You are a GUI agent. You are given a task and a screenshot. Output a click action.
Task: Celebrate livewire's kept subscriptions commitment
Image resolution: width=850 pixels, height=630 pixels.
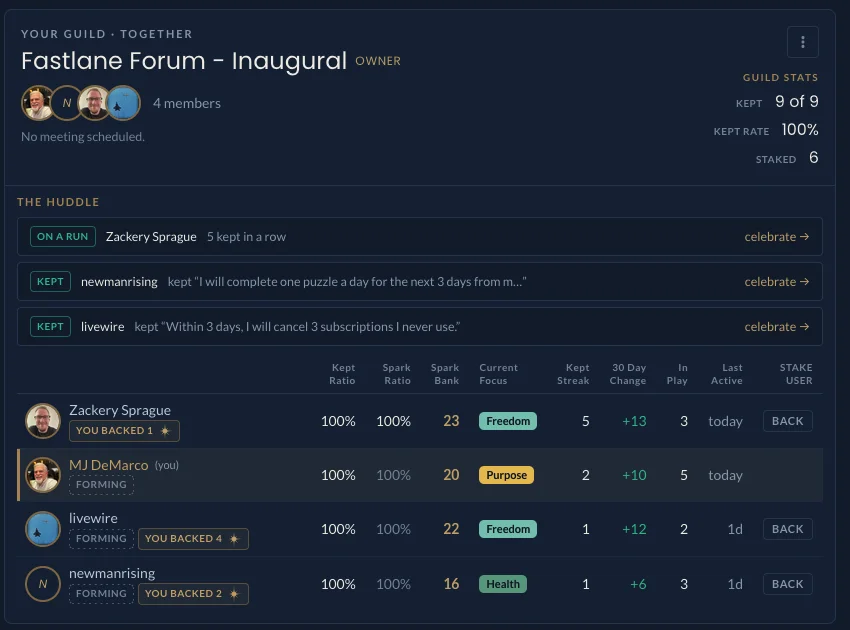point(776,326)
